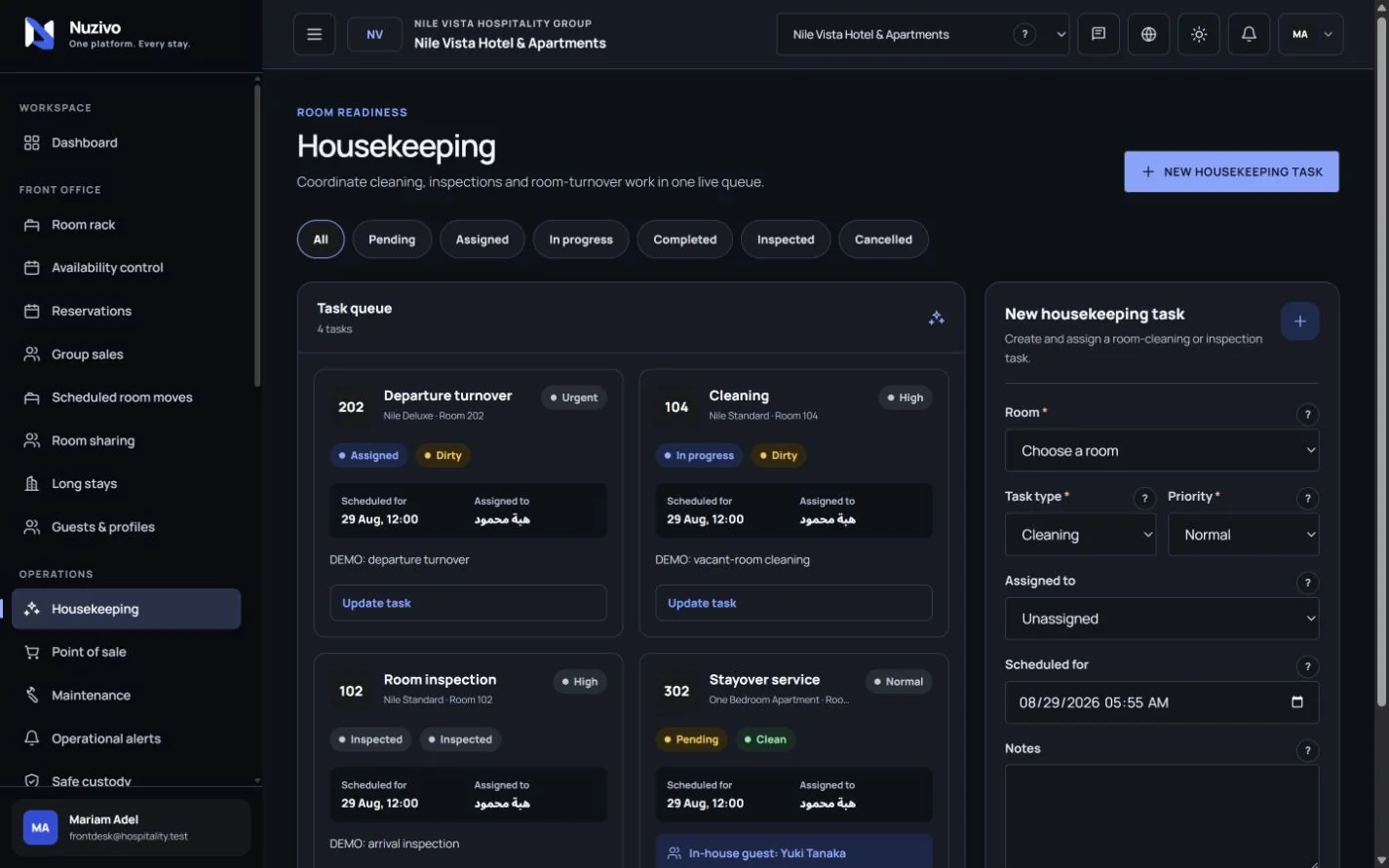The height and width of the screenshot is (868, 1389).
Task: Click the sidebar scrollbar
Action: (257, 234)
